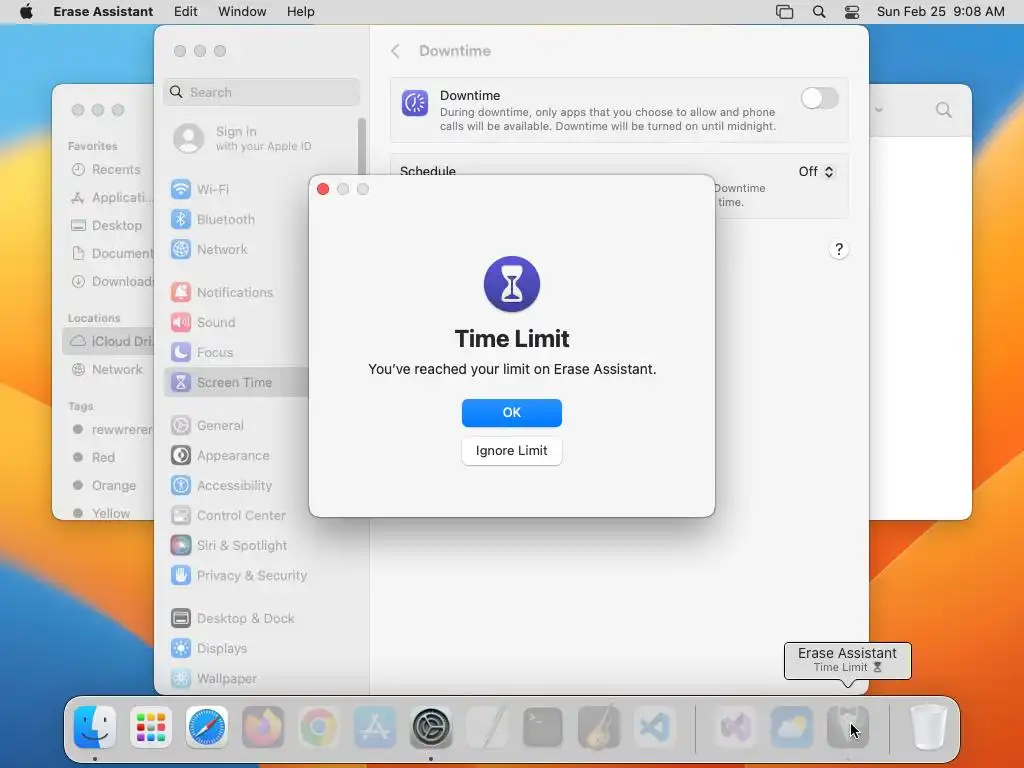
Task: Open the Apple menu
Action: (x=26, y=12)
